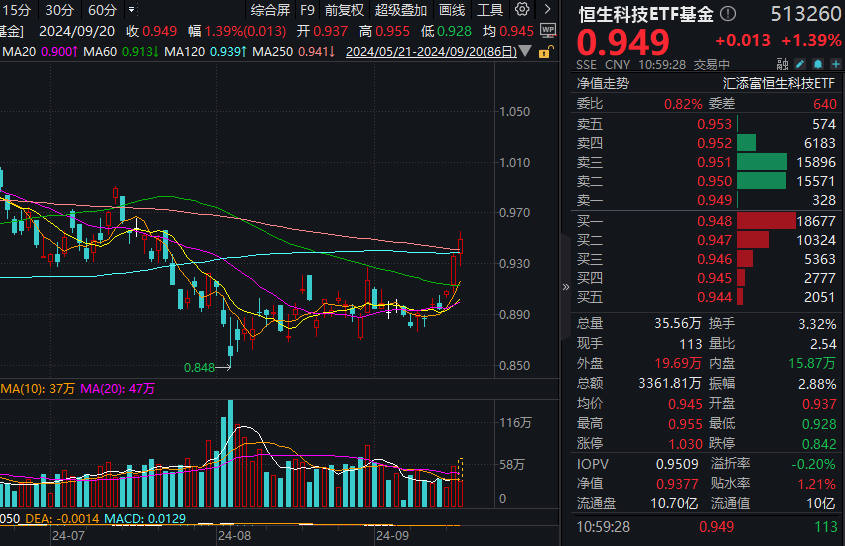The height and width of the screenshot is (546, 845).
Task: Click the 跌停 limit-down price 0.842
Action: pyautogui.click(x=819, y=444)
